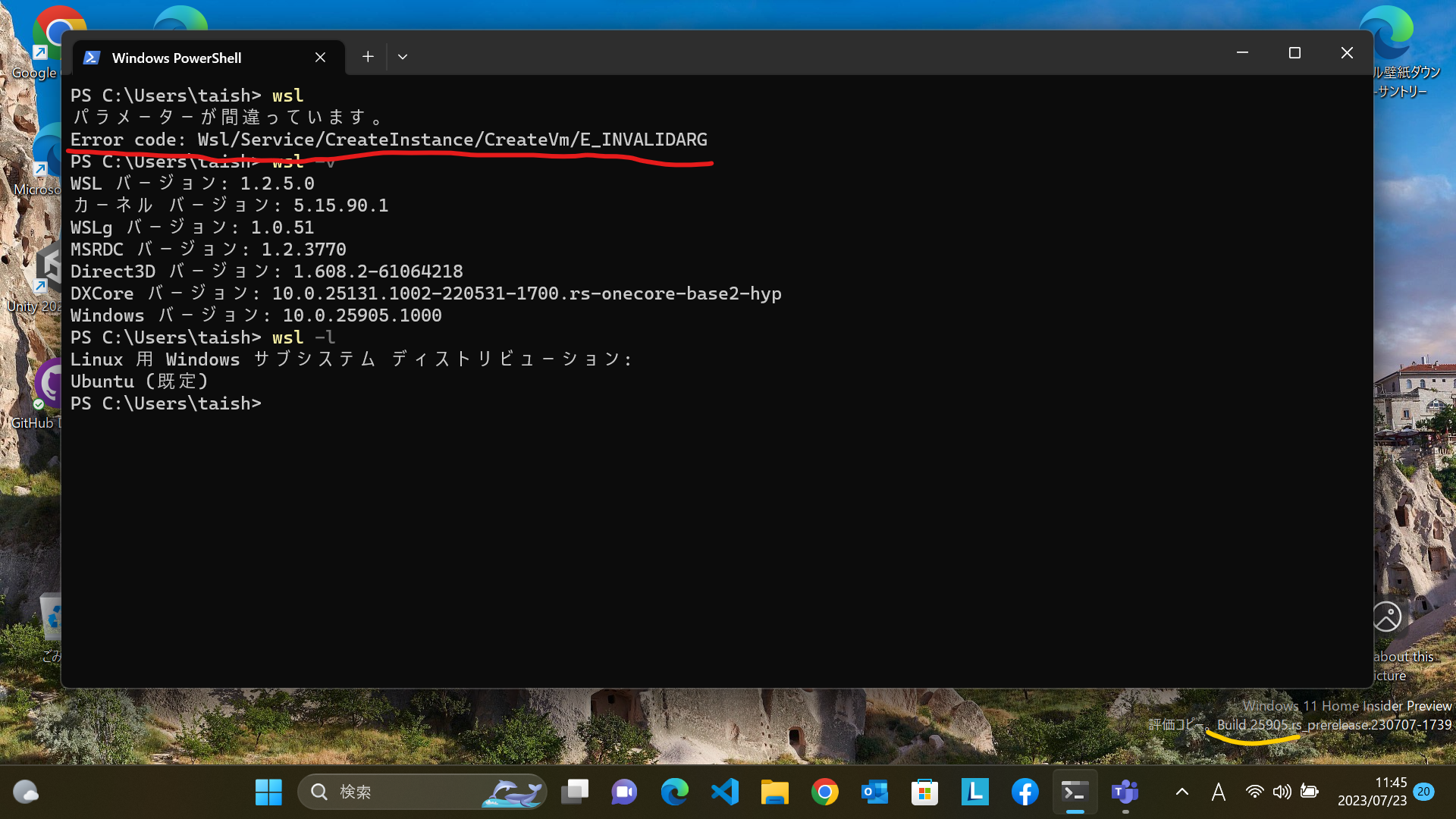
Task: Open Facebook from the taskbar
Action: coord(1025,792)
